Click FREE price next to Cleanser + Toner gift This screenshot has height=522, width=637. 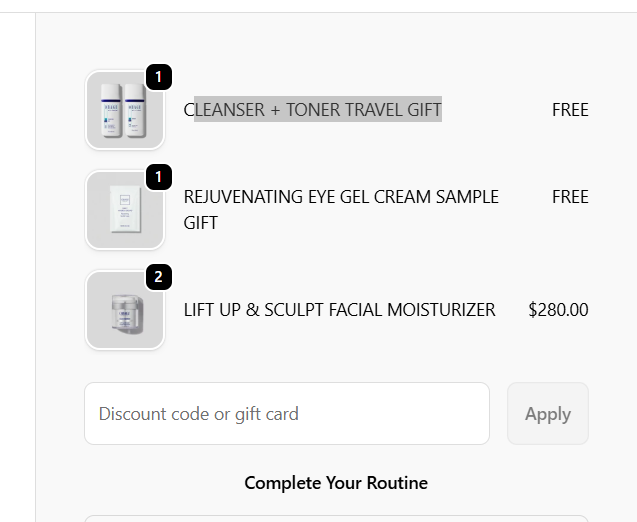(570, 110)
